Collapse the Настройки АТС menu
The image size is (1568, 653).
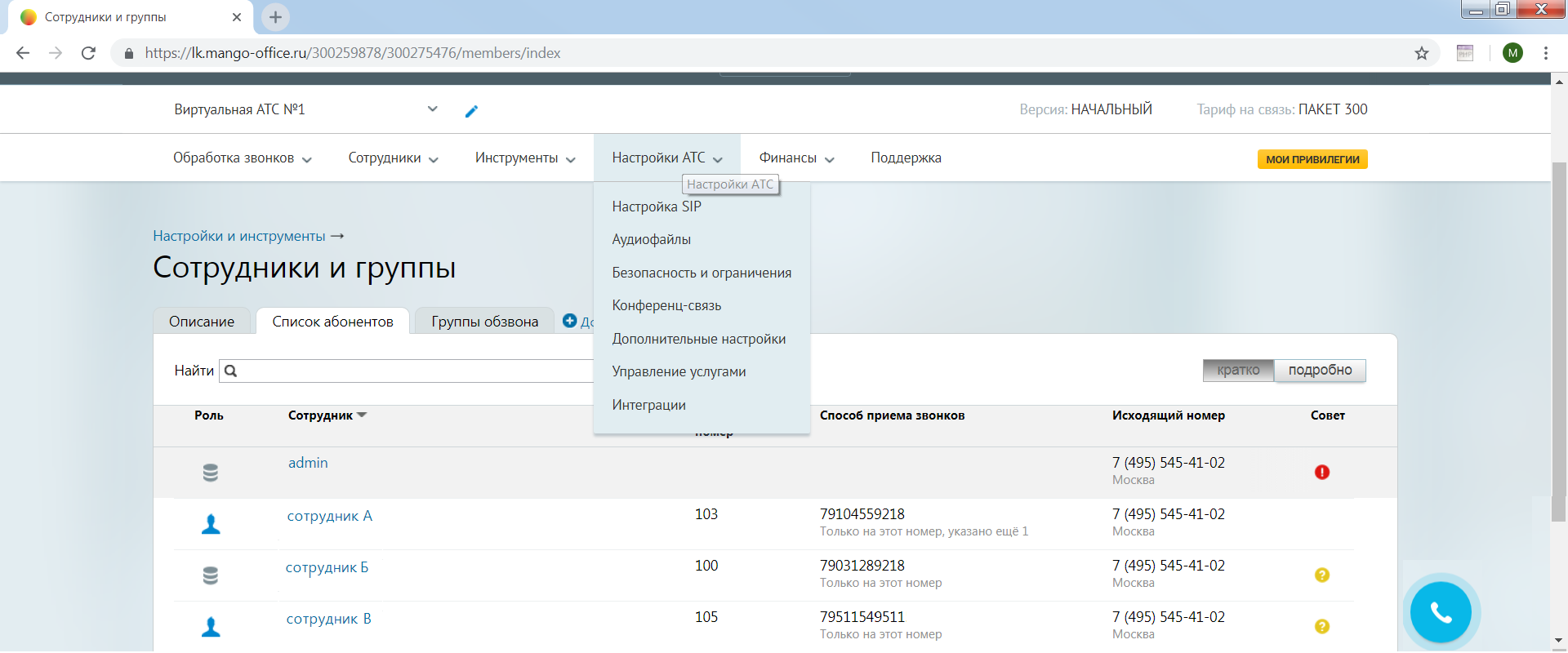[667, 158]
